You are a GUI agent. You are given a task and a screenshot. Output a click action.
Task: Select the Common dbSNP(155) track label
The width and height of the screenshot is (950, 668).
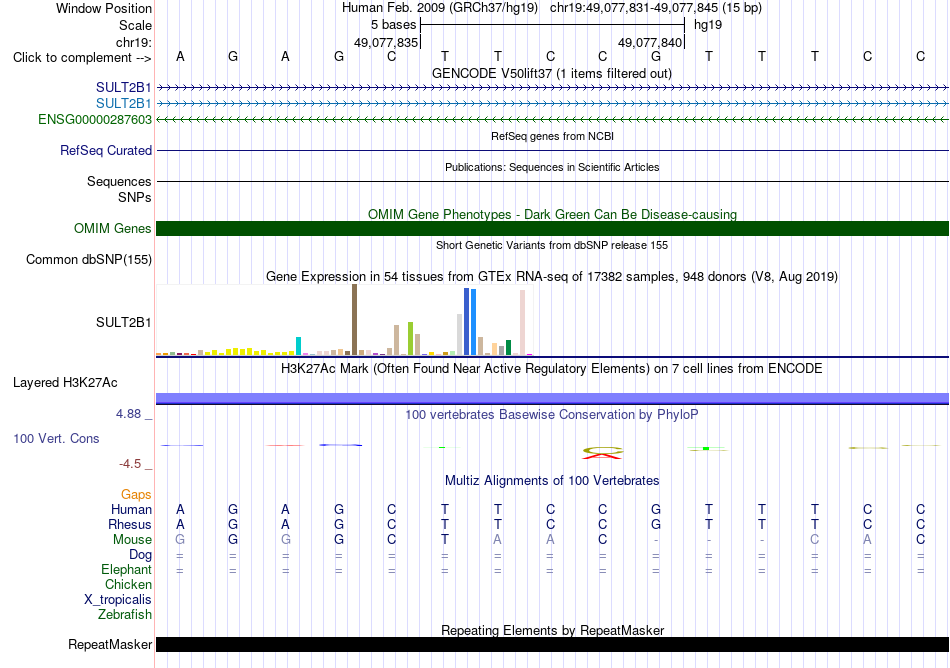[x=88, y=259]
